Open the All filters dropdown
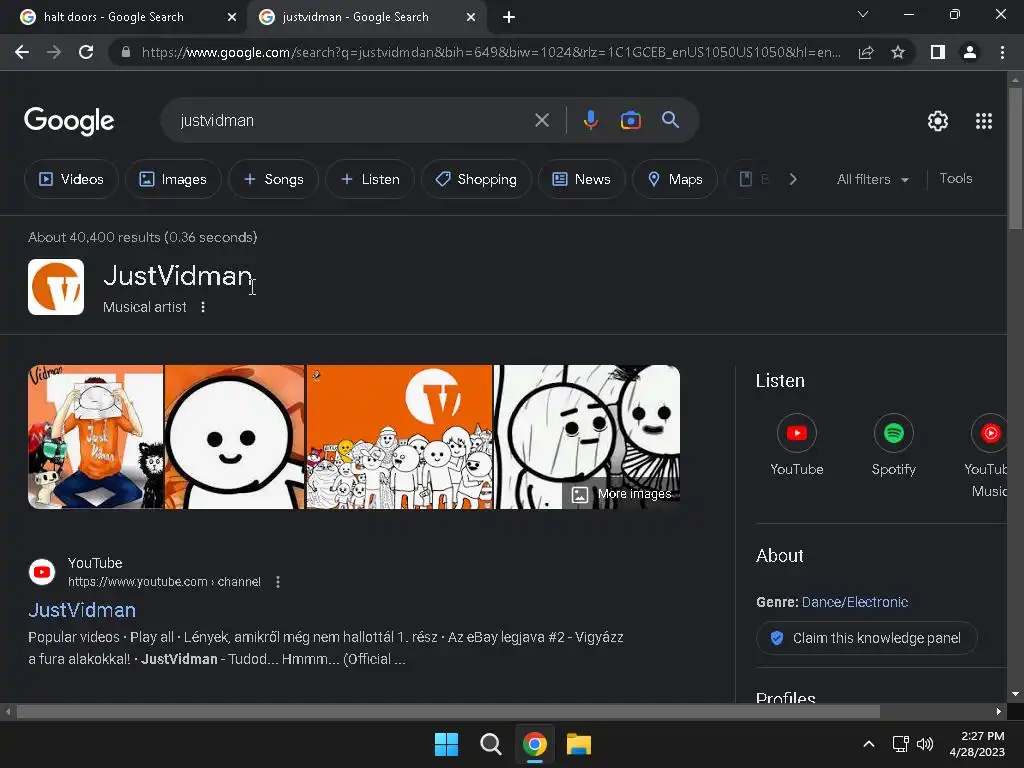This screenshot has height=768, width=1024. pos(872,179)
